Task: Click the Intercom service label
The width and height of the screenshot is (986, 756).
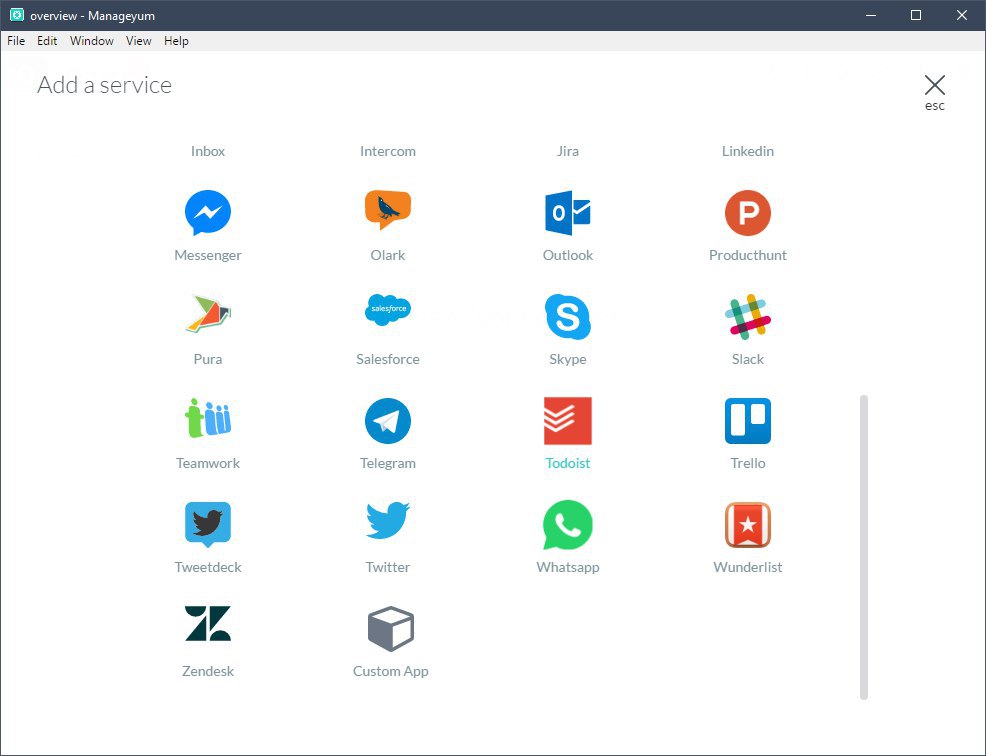Action: click(x=388, y=151)
